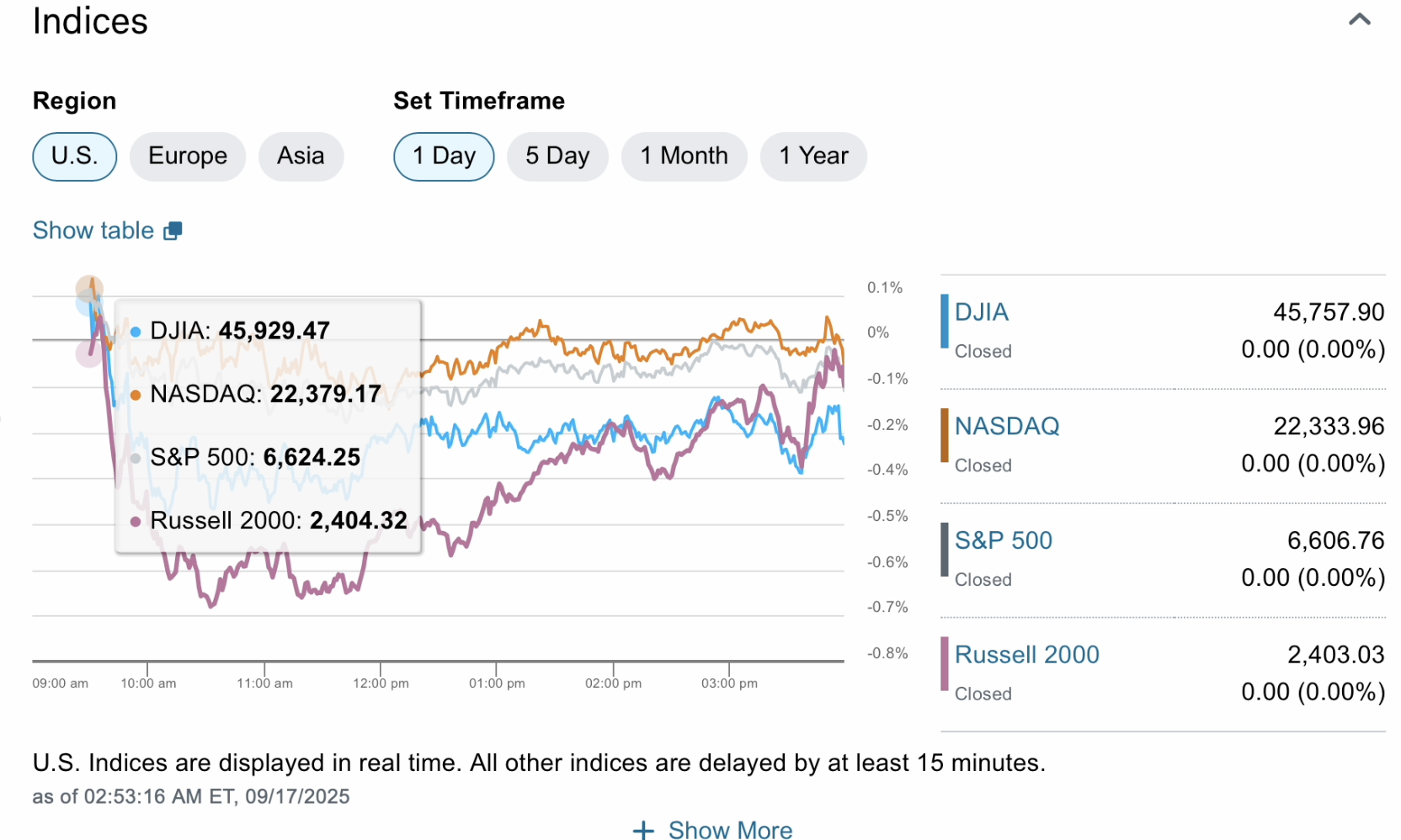1401x840 pixels.
Task: Collapse the Indices section chevron
Action: point(1359,20)
